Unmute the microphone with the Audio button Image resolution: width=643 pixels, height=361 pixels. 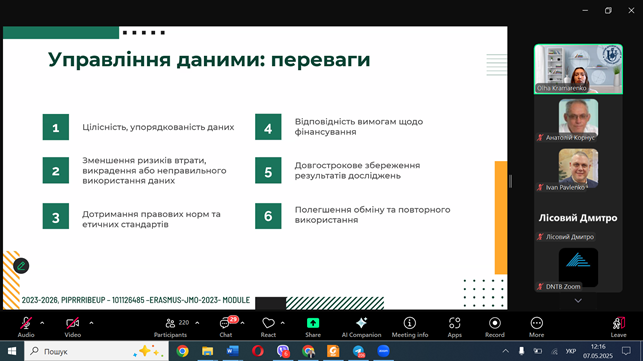(x=26, y=327)
